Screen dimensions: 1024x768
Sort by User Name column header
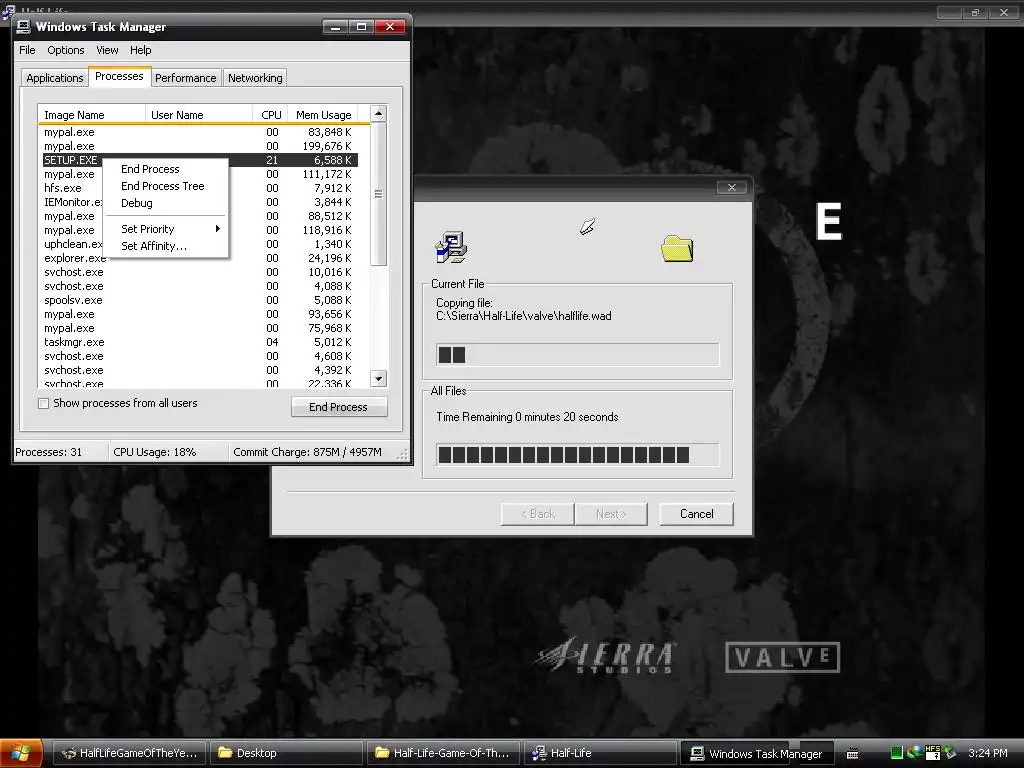tap(199, 115)
